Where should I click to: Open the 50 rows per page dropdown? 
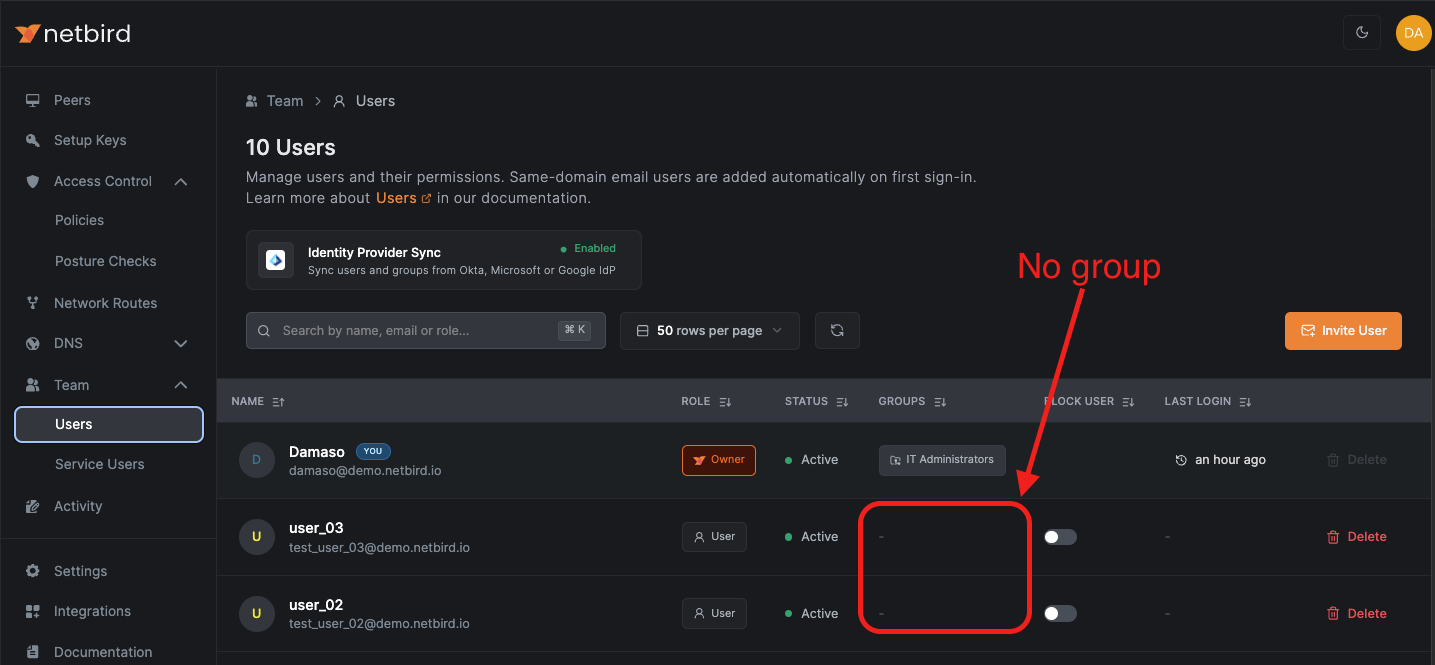tap(709, 331)
